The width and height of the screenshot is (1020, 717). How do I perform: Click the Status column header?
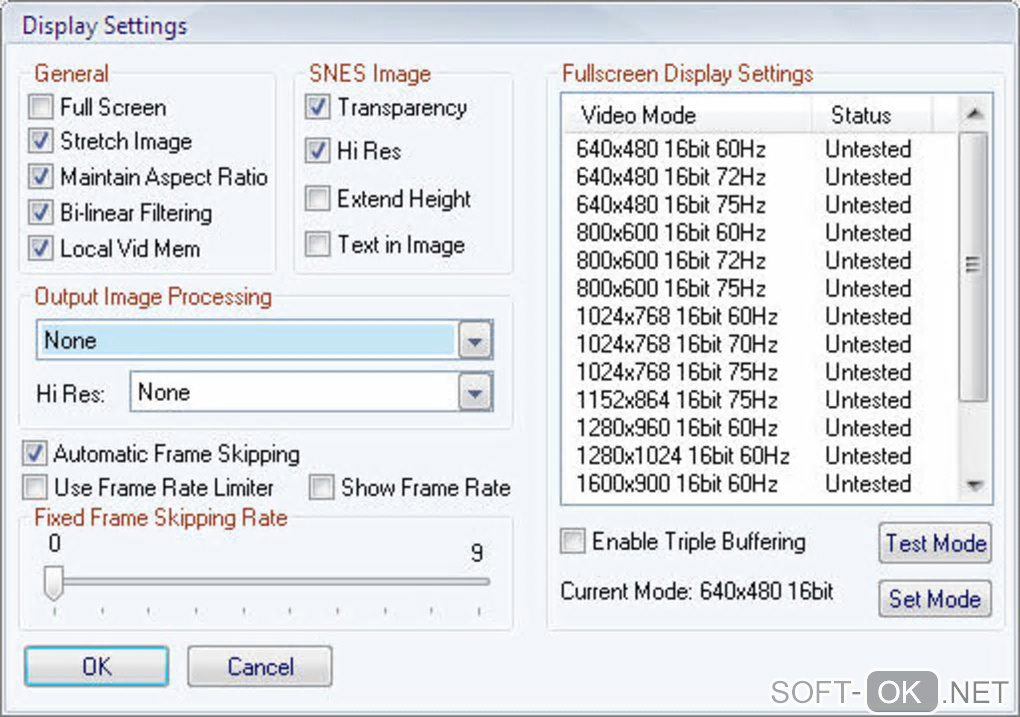coord(861,115)
